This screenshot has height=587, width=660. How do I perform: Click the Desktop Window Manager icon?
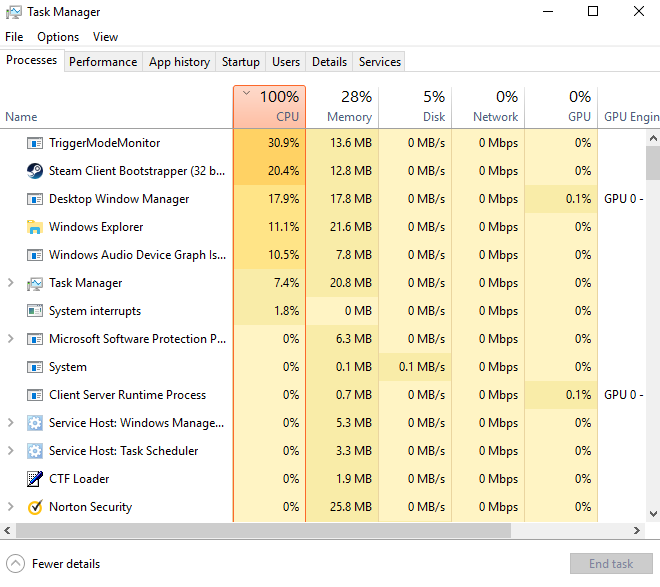(35, 199)
